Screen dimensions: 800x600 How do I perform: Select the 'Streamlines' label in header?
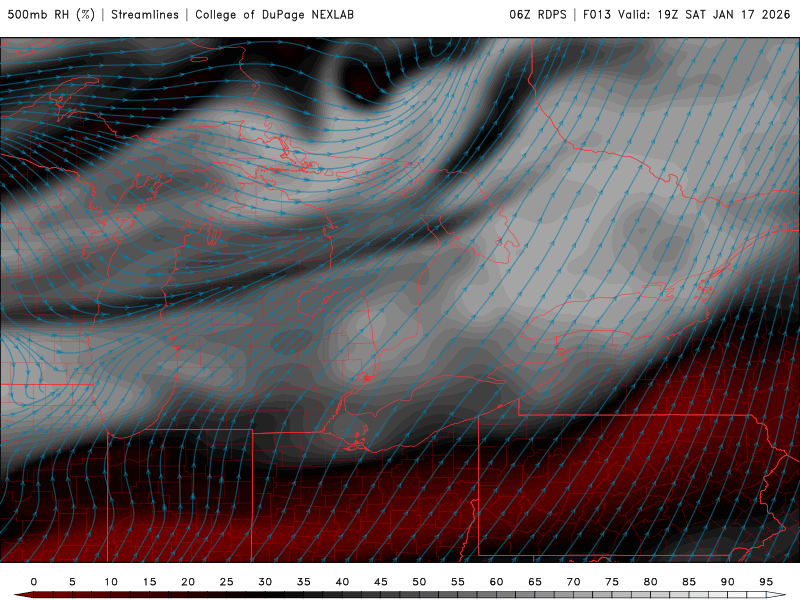coord(145,15)
